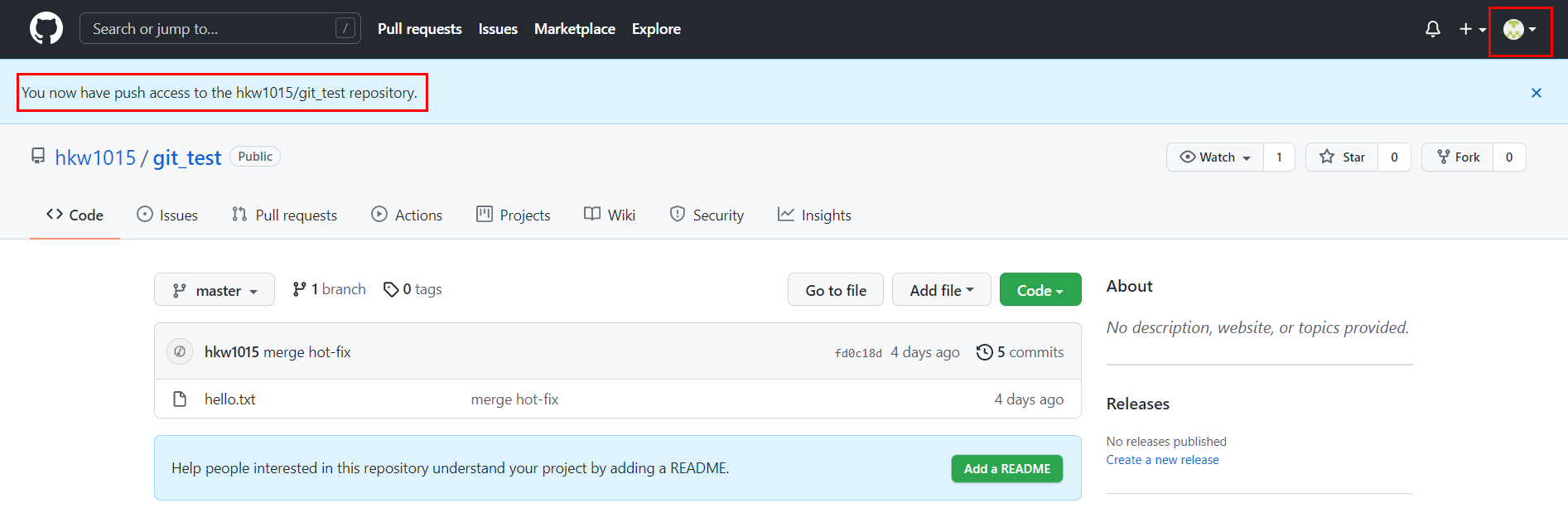Go to Marketplace
This screenshot has width=1568, height=513.
pos(575,29)
